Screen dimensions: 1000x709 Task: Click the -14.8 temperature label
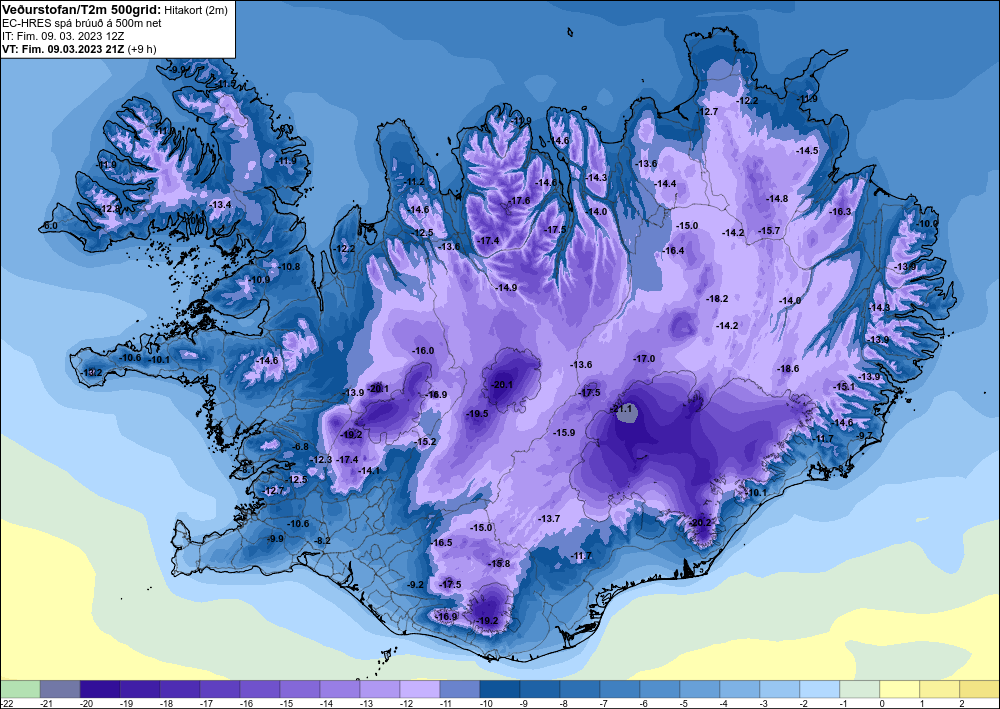click(x=777, y=199)
